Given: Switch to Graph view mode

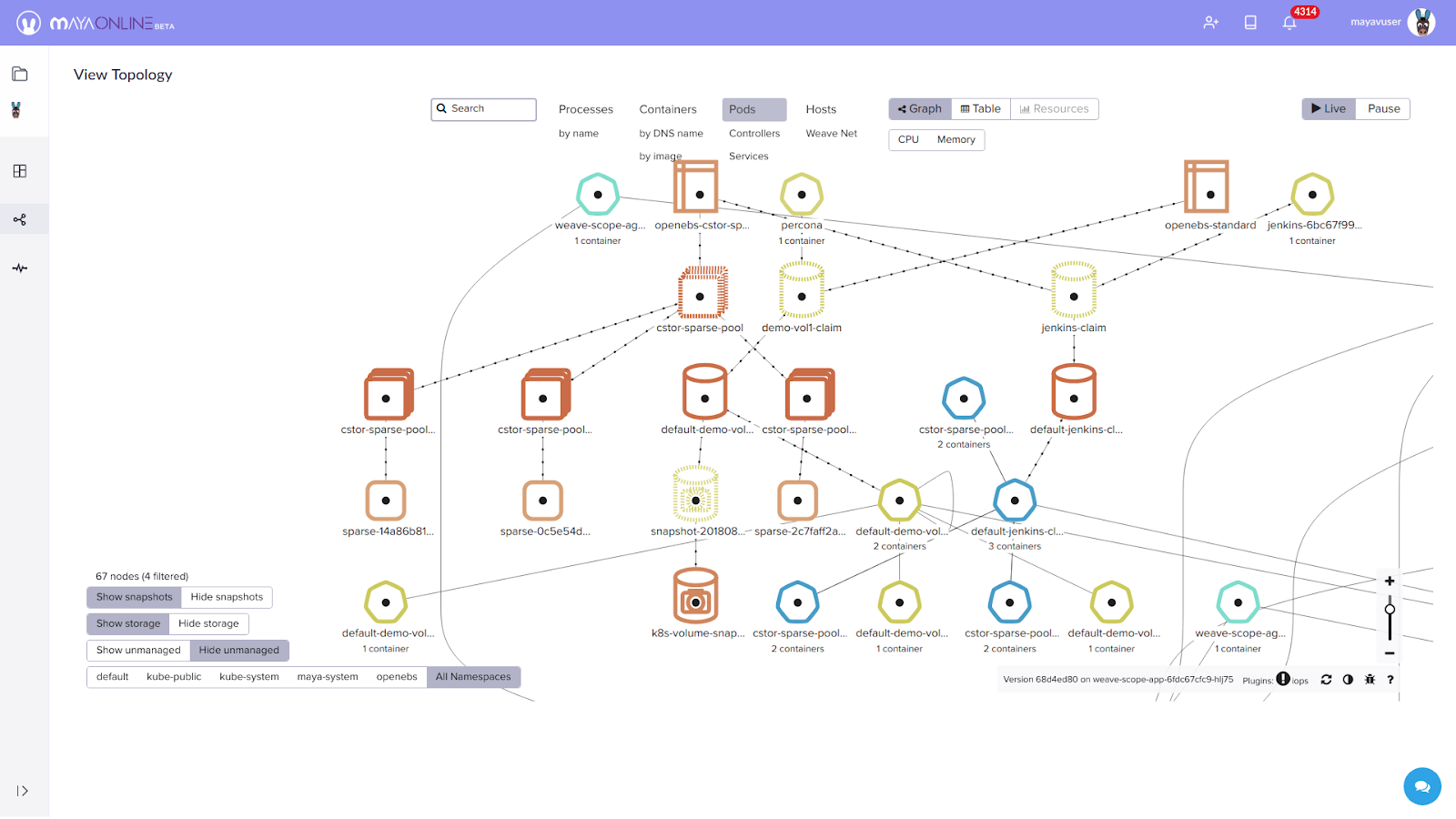Looking at the screenshot, I should coord(920,109).
